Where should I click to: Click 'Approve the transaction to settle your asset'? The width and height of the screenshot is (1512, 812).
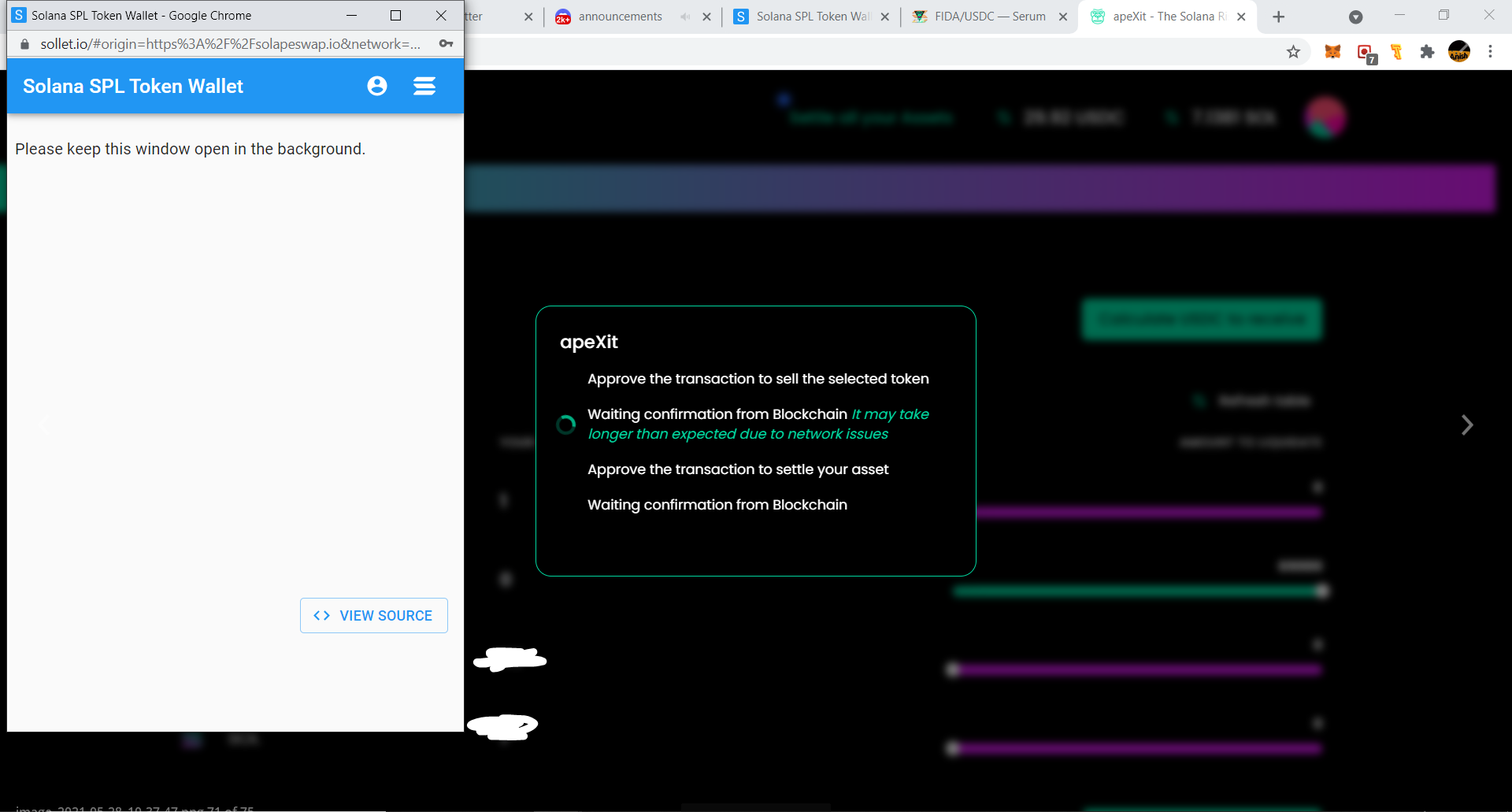click(738, 469)
